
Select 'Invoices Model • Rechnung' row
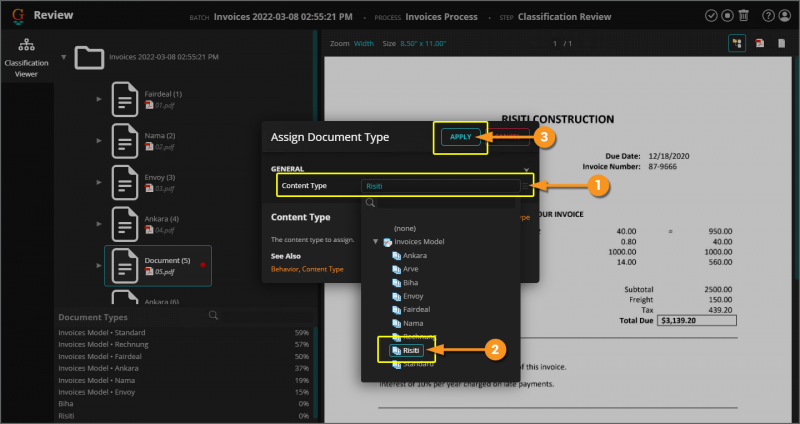coord(184,344)
